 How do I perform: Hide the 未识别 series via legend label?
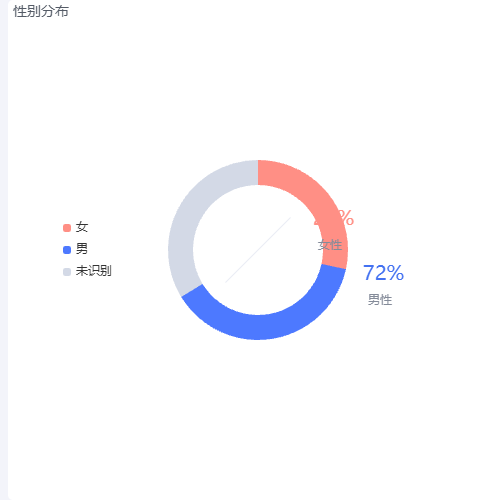tap(93, 271)
